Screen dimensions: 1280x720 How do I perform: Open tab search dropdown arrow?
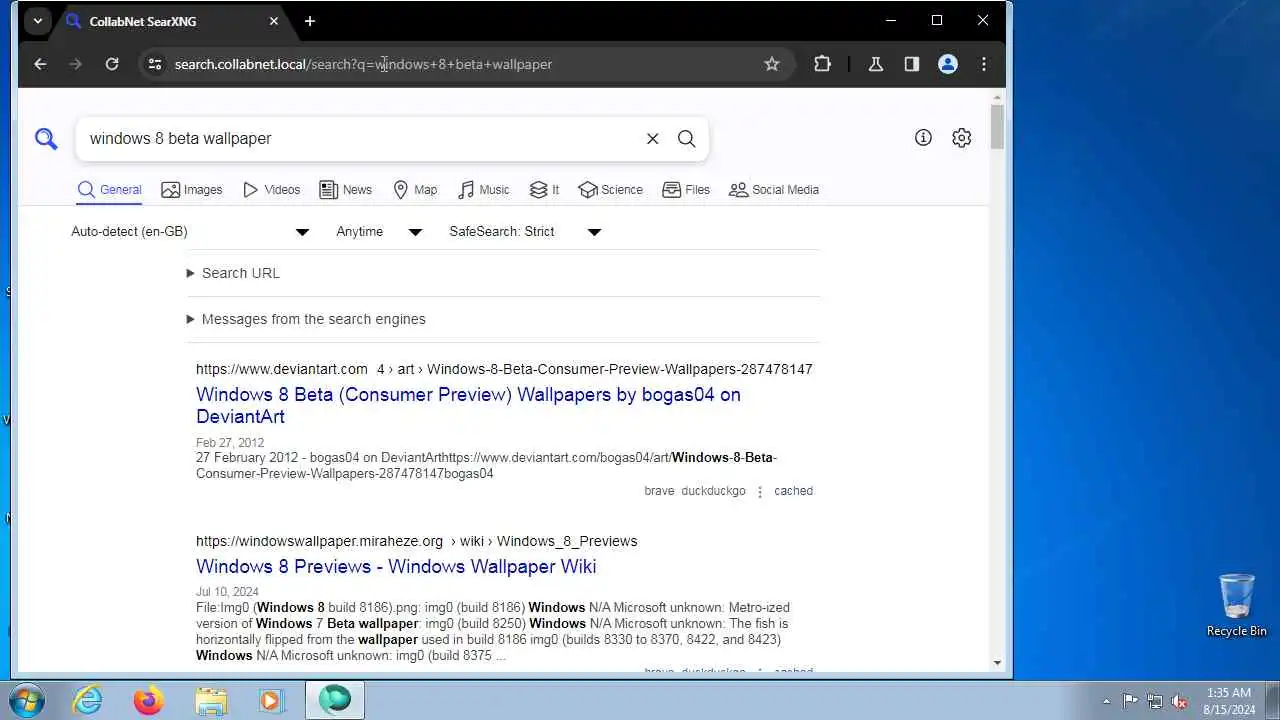37,21
